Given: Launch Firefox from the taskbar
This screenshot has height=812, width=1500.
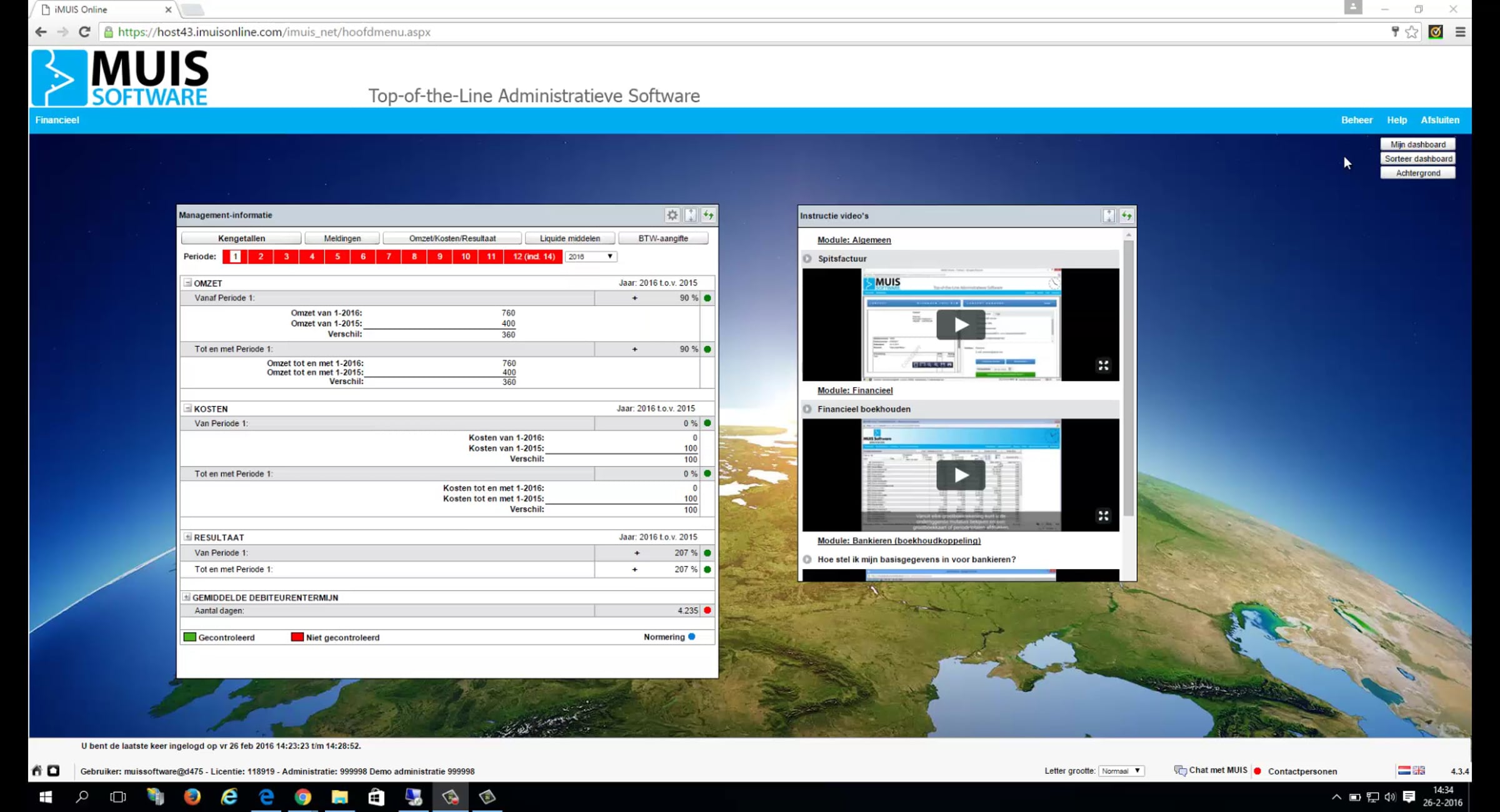Looking at the screenshot, I should coord(192,797).
